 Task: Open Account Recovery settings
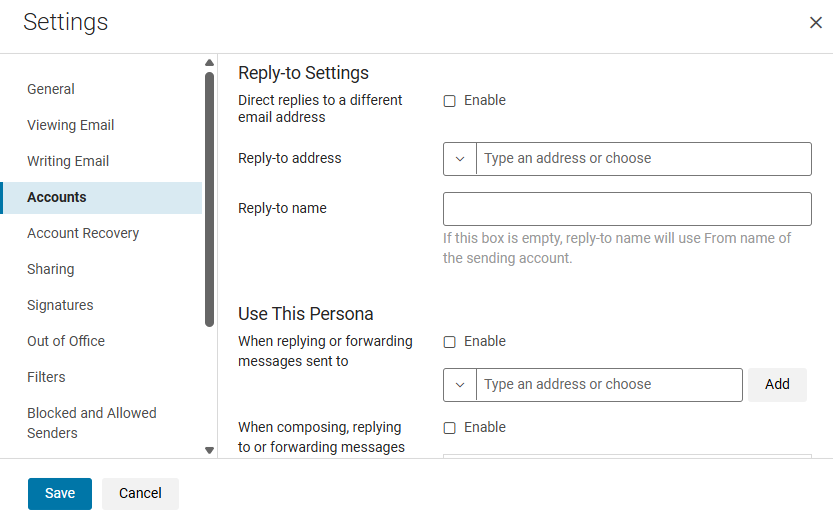pos(83,233)
